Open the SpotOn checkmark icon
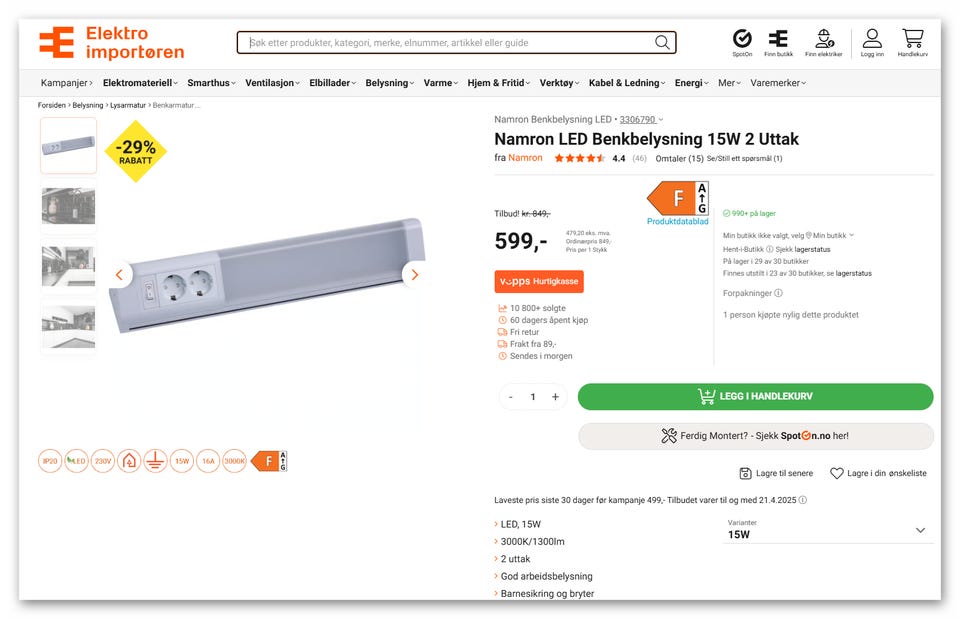 coord(742,39)
